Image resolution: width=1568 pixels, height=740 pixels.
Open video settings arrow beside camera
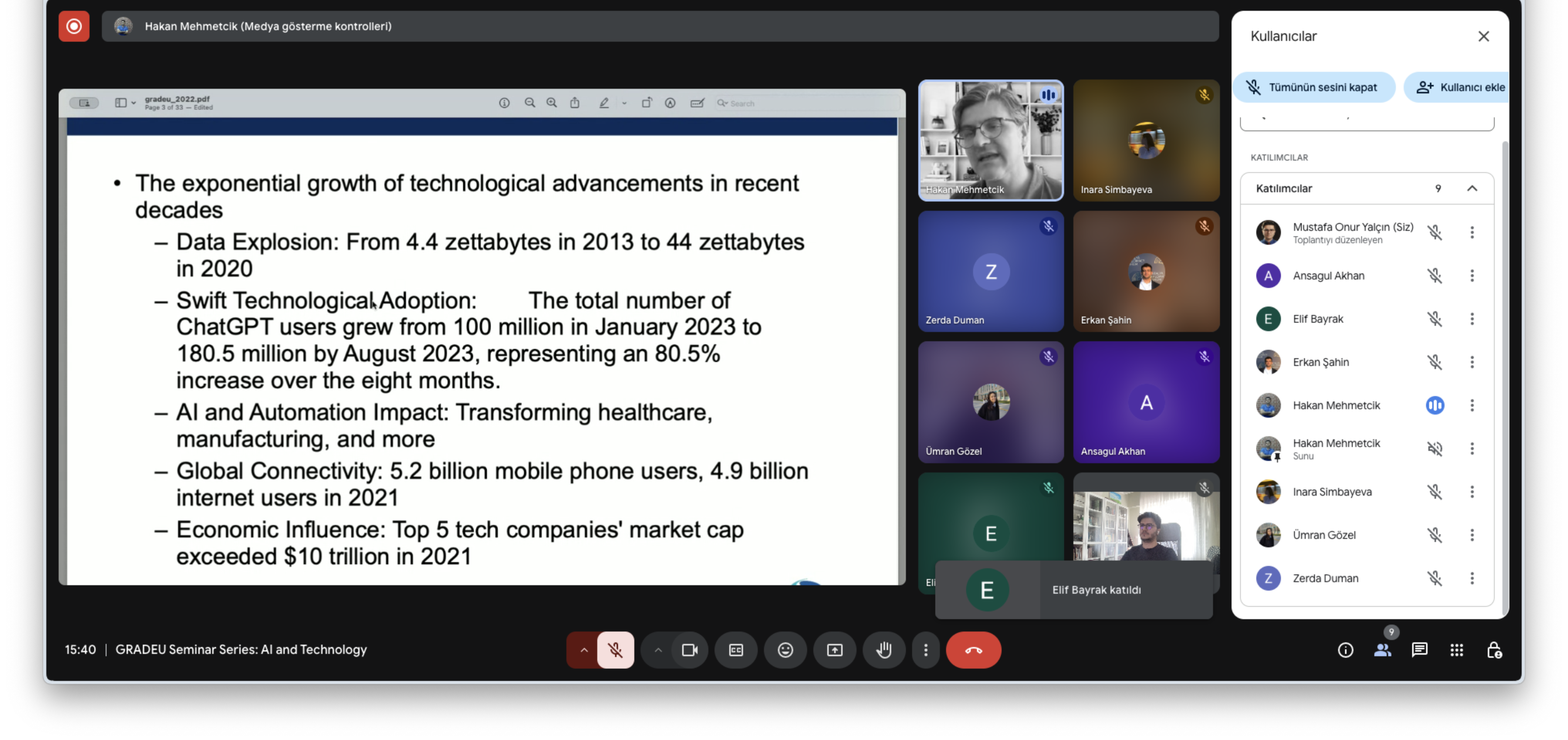[658, 650]
